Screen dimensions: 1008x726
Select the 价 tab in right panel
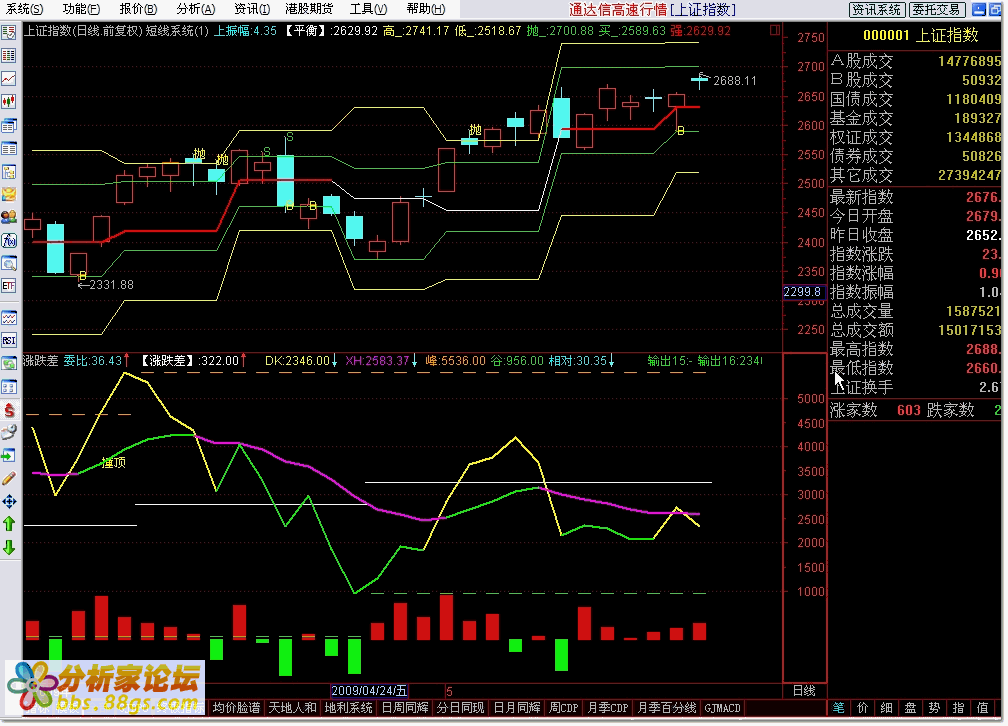pos(863,708)
